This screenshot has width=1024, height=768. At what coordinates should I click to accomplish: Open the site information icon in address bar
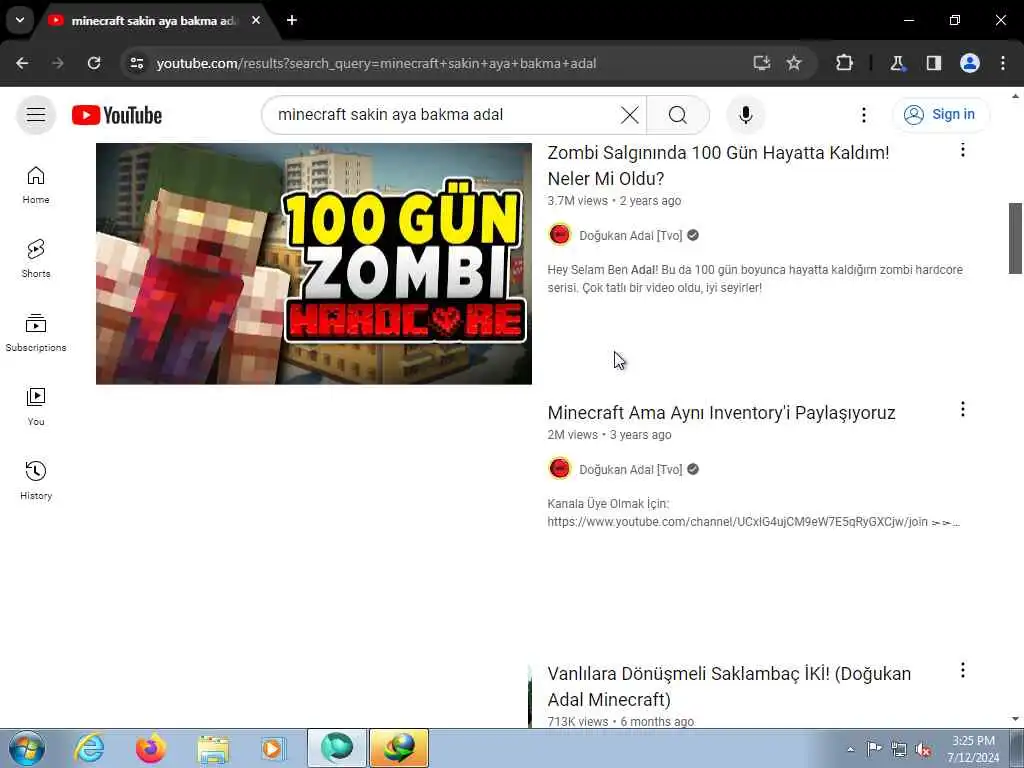(137, 63)
